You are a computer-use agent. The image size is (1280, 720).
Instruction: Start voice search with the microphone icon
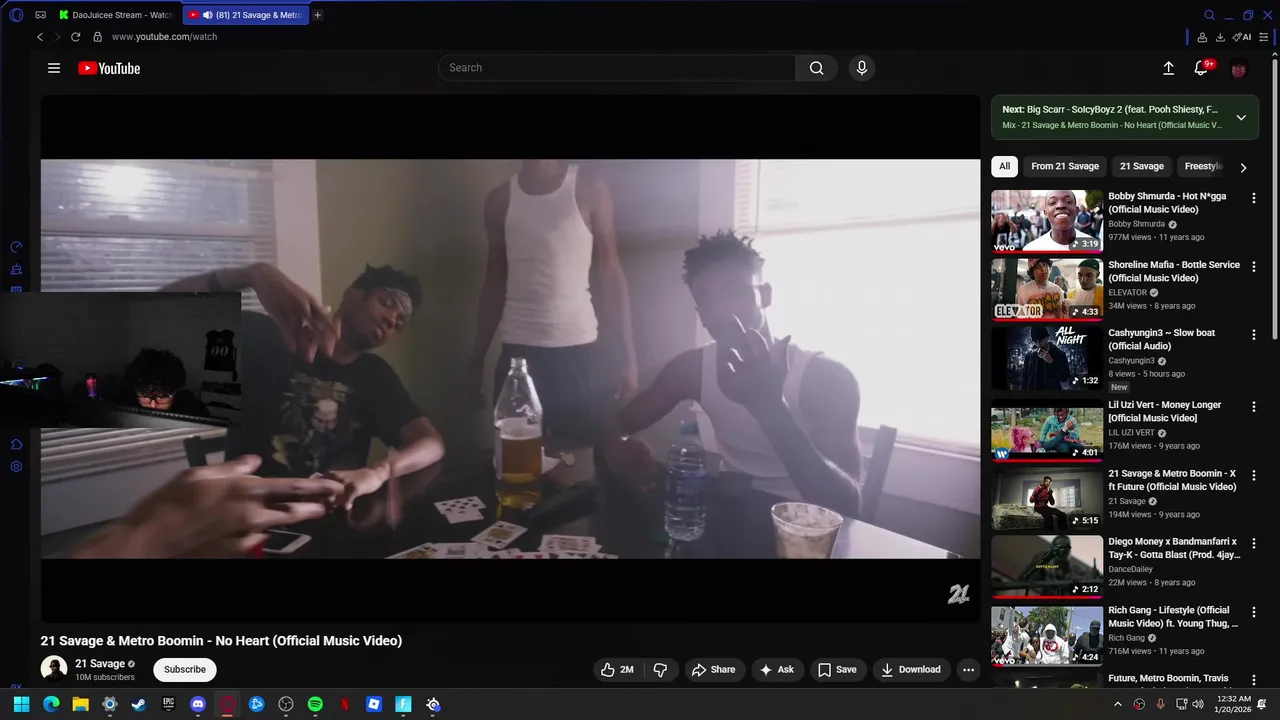tap(861, 68)
